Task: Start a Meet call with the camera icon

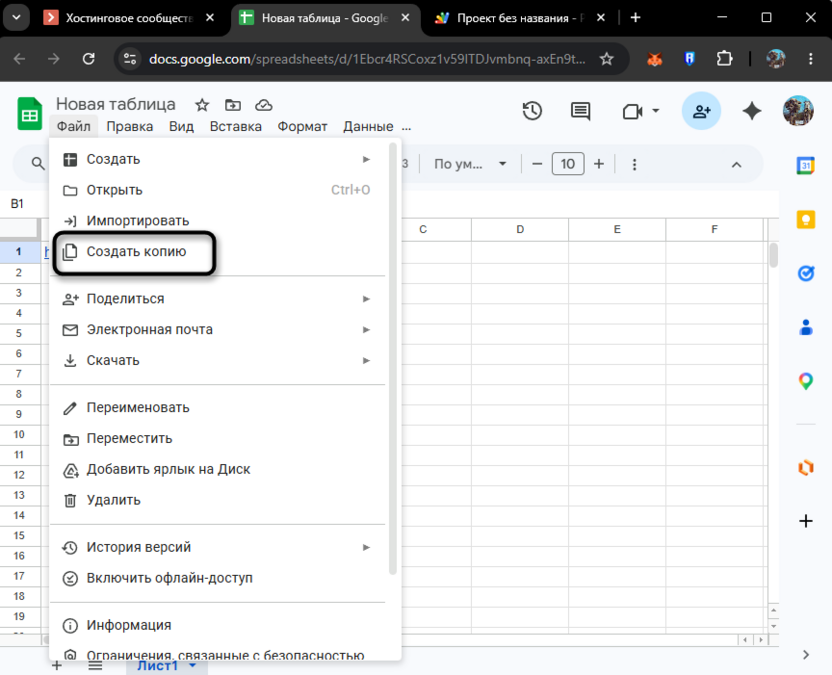Action: pos(632,111)
